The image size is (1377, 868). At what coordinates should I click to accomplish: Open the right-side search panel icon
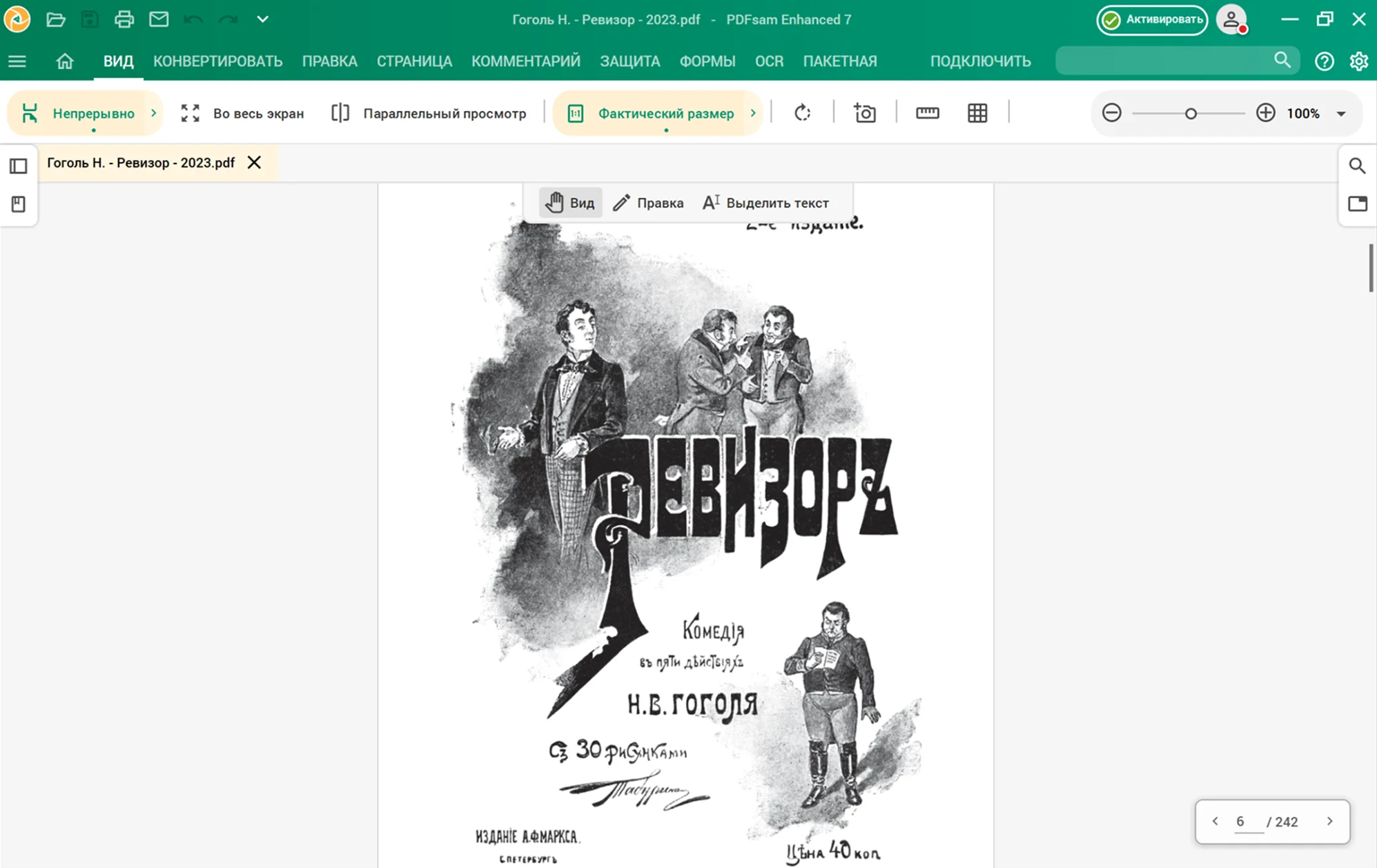point(1357,166)
